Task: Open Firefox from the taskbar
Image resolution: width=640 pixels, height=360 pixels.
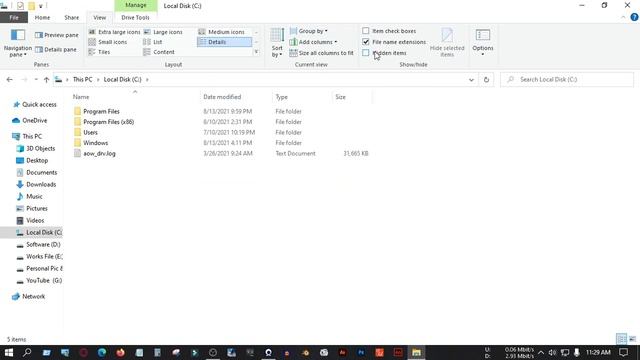Action: tap(120, 352)
